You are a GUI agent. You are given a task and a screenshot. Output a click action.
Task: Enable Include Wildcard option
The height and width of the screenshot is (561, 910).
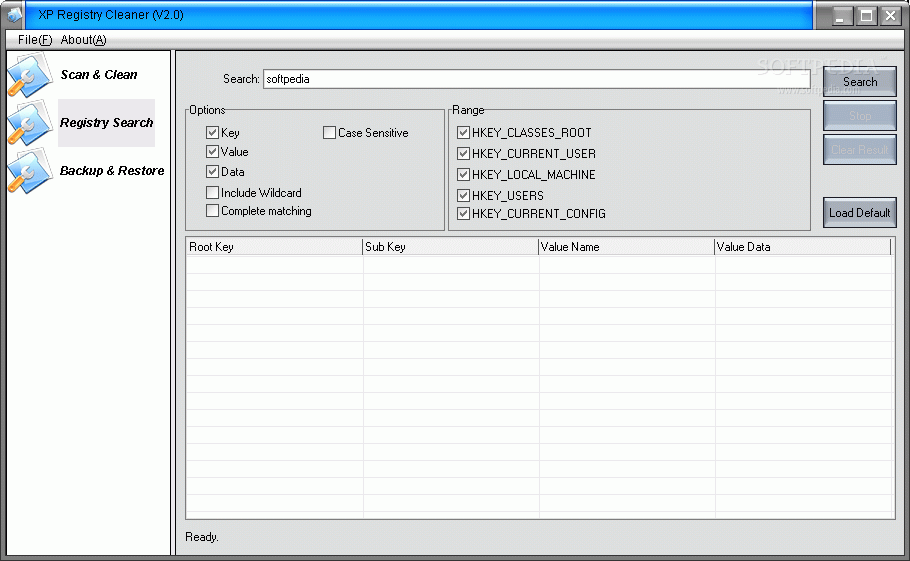[x=212, y=193]
